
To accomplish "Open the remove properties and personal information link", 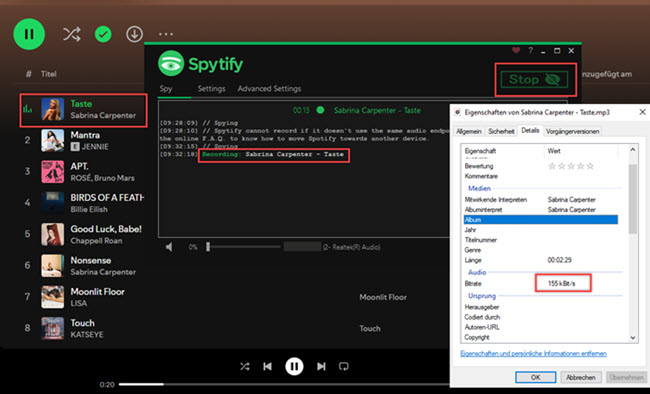I will tap(534, 353).
